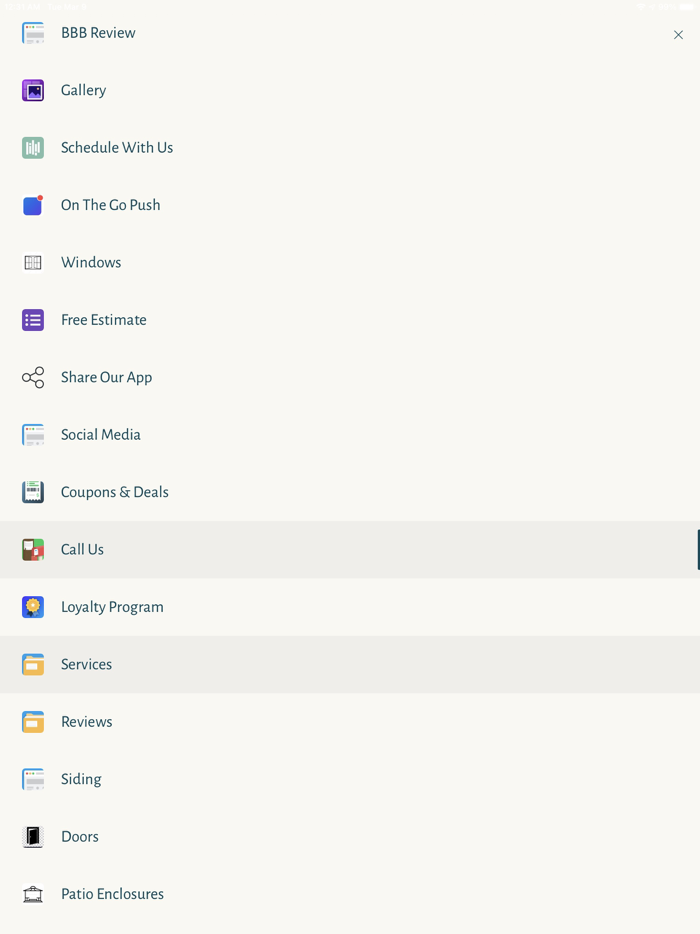Select the Windows menu label
This screenshot has height=934, width=700.
click(91, 263)
